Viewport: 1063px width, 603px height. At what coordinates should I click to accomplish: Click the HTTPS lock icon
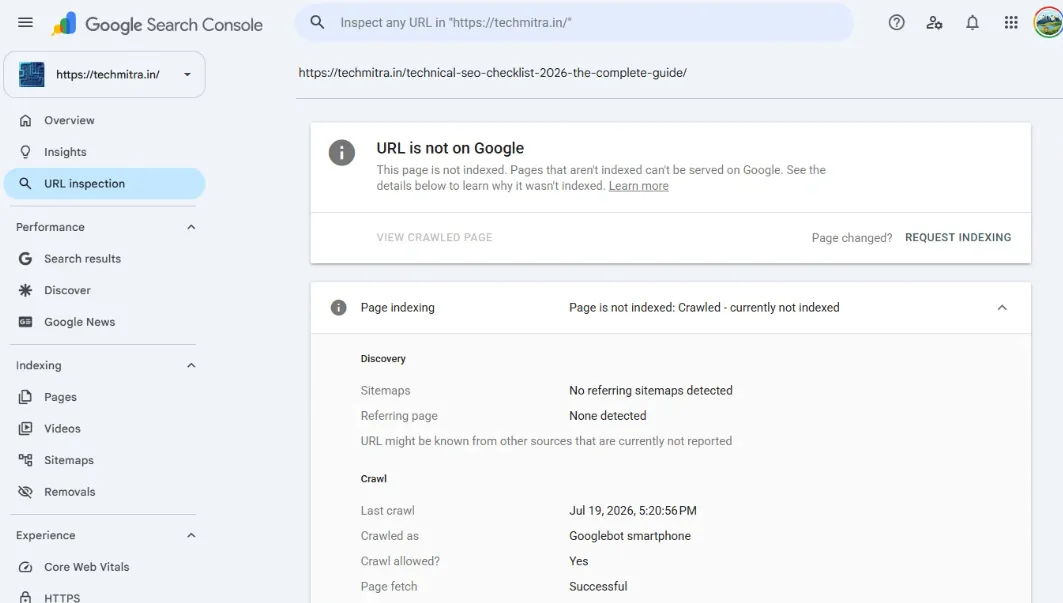point(25,598)
